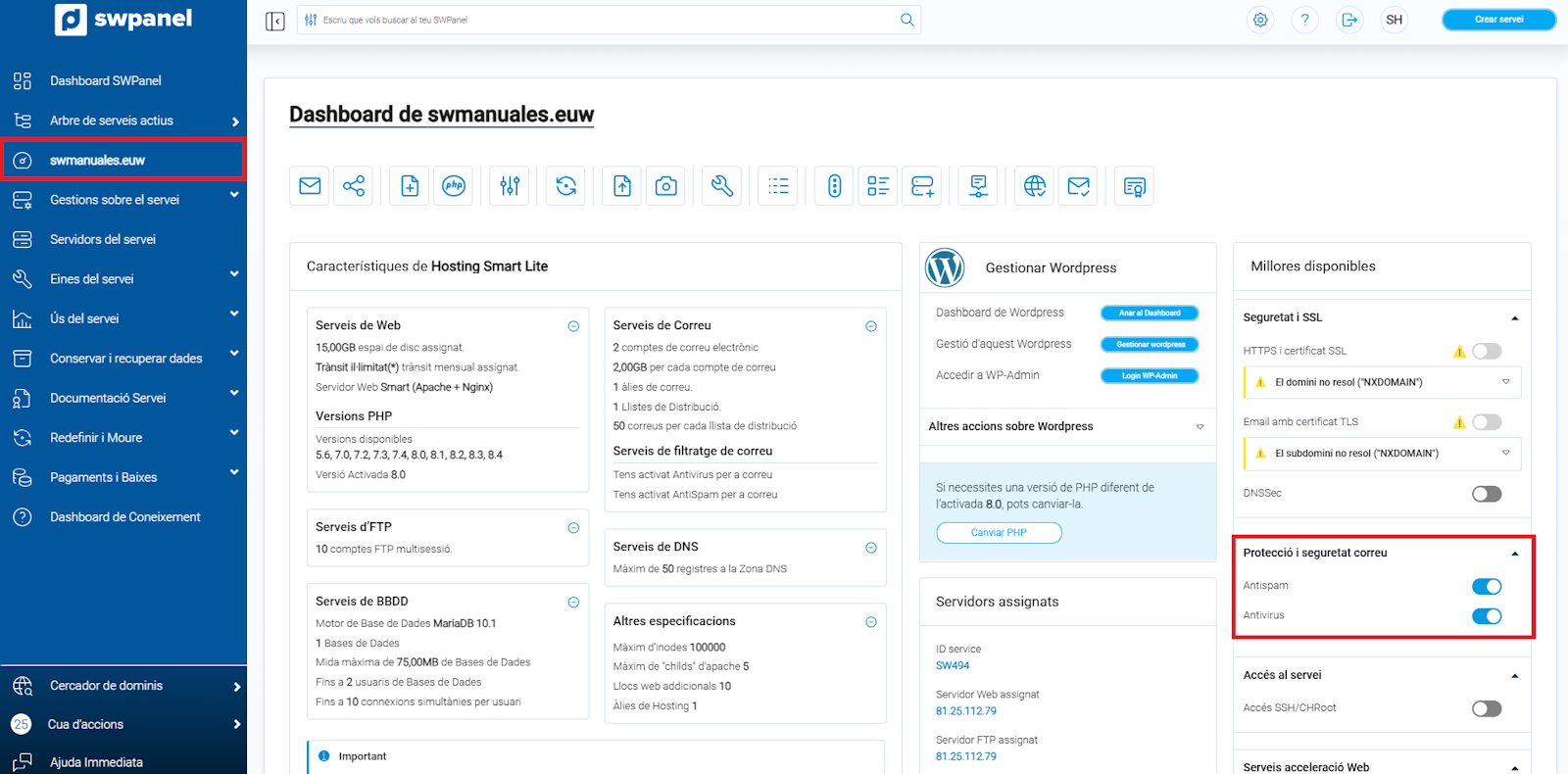Open the mail envelope toolbar icon
Viewport: 1568px width, 774px height.
(x=310, y=186)
